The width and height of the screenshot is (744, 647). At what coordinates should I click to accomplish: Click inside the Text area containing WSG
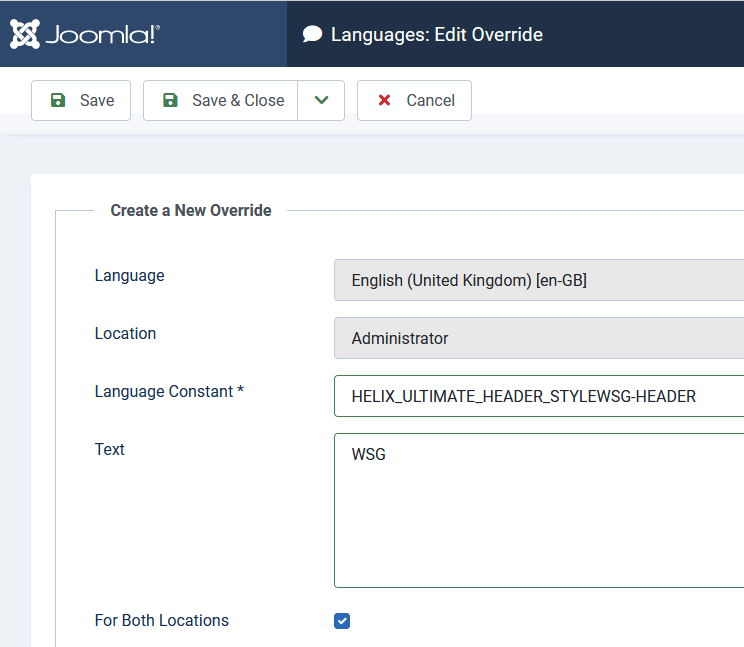pos(540,510)
